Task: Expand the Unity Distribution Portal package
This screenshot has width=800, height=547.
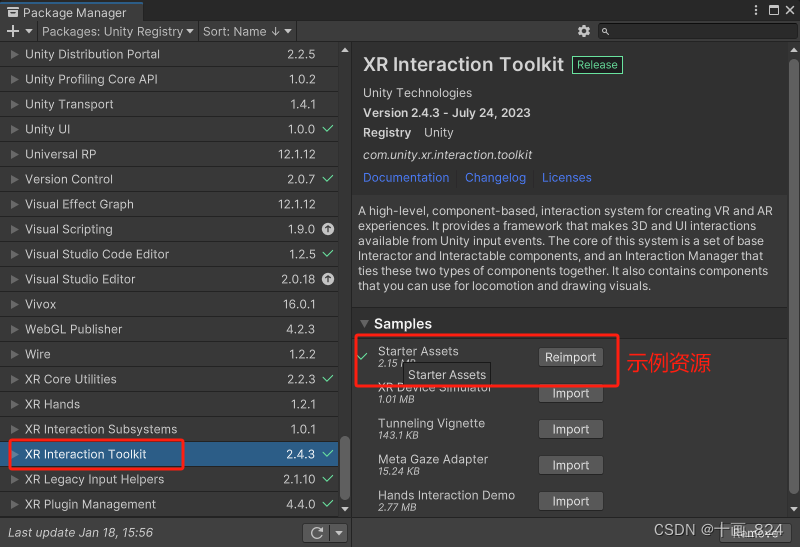Action: pos(15,54)
